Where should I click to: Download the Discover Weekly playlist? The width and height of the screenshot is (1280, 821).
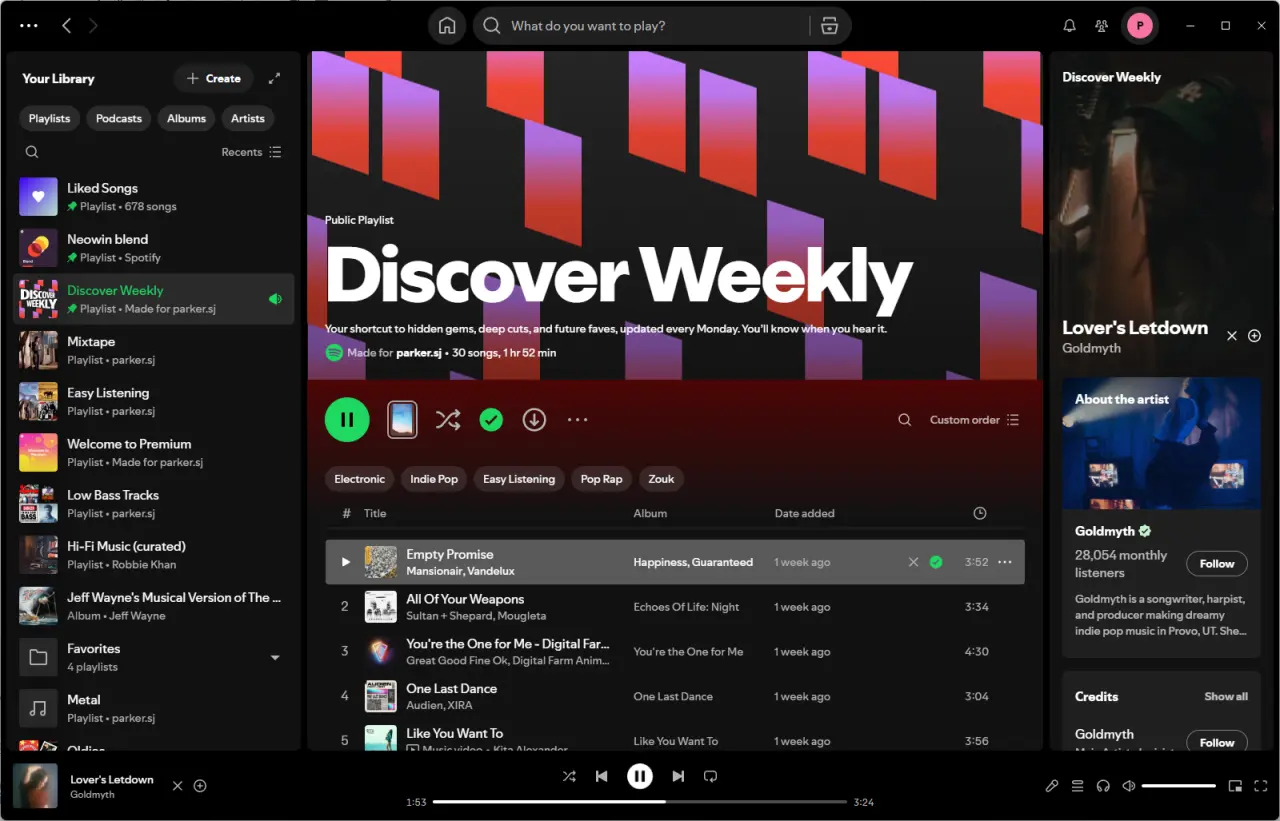click(534, 420)
